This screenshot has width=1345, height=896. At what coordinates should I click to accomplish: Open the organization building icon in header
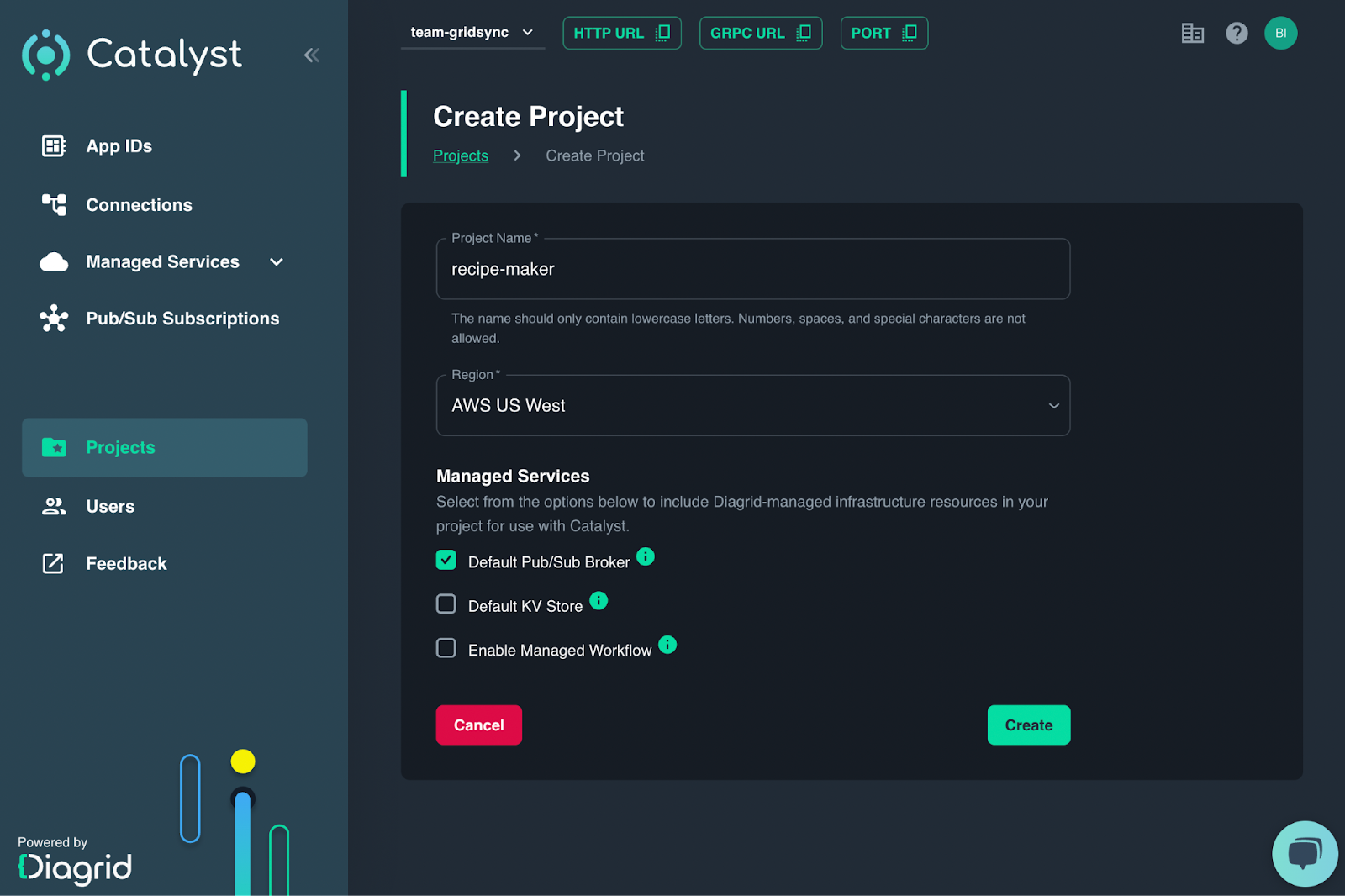(1192, 34)
